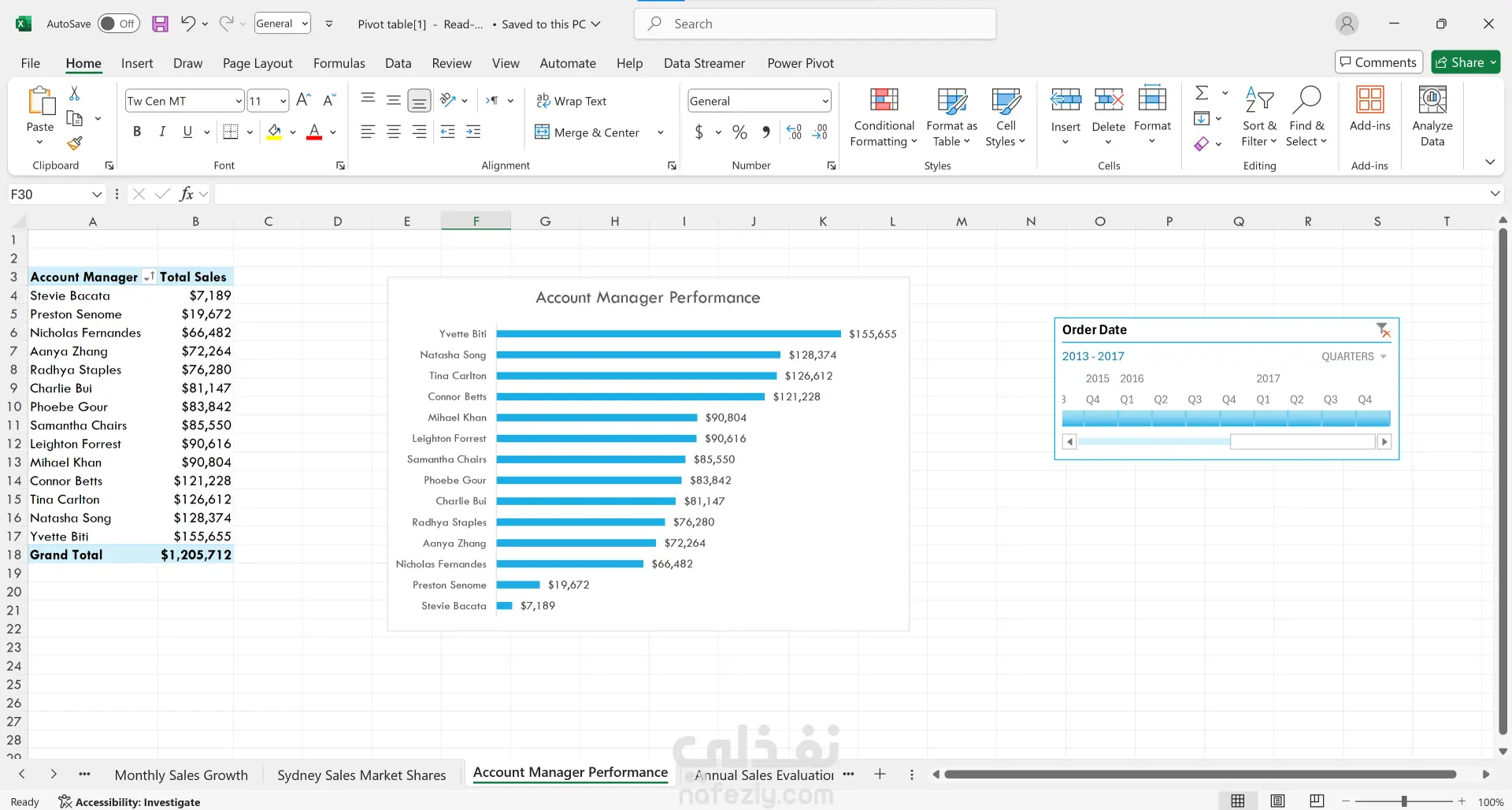Click the Share button

click(x=1461, y=62)
